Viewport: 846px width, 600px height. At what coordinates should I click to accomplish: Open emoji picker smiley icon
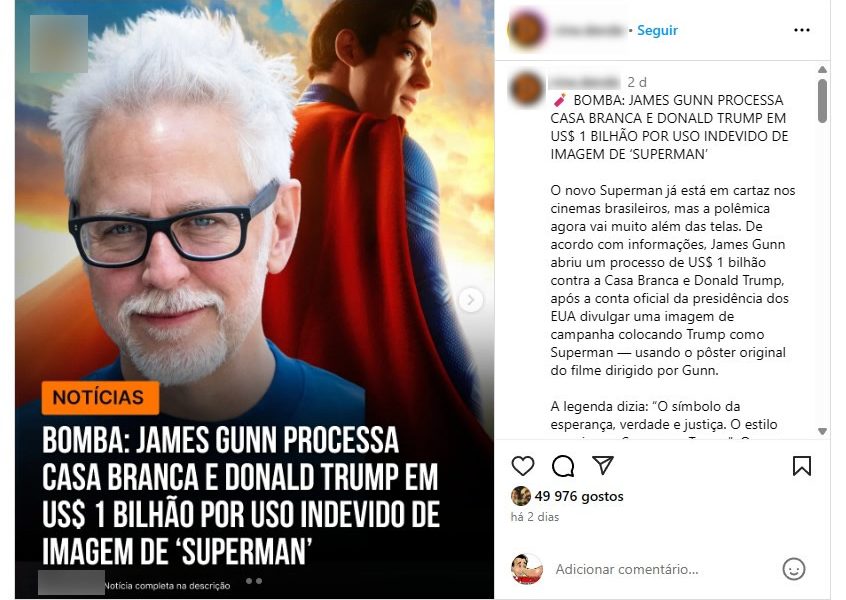794,569
